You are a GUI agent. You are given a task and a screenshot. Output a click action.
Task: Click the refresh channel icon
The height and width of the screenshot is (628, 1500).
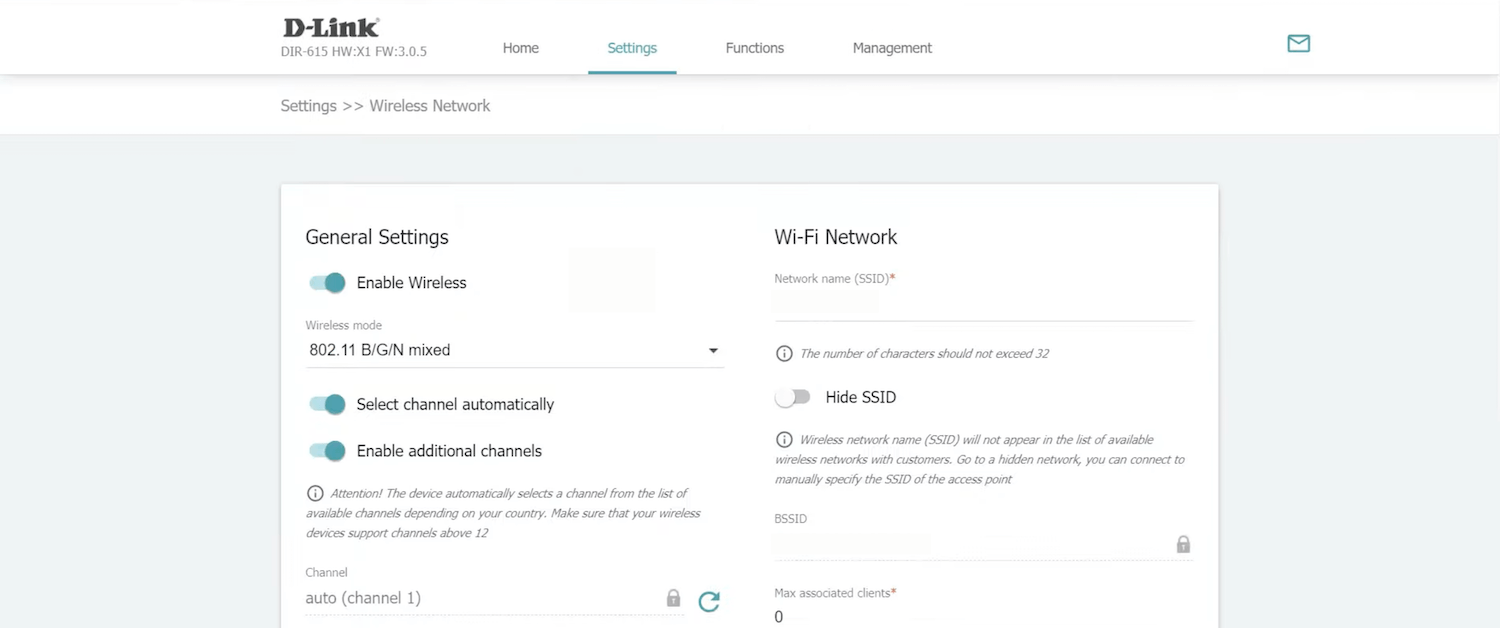(709, 601)
